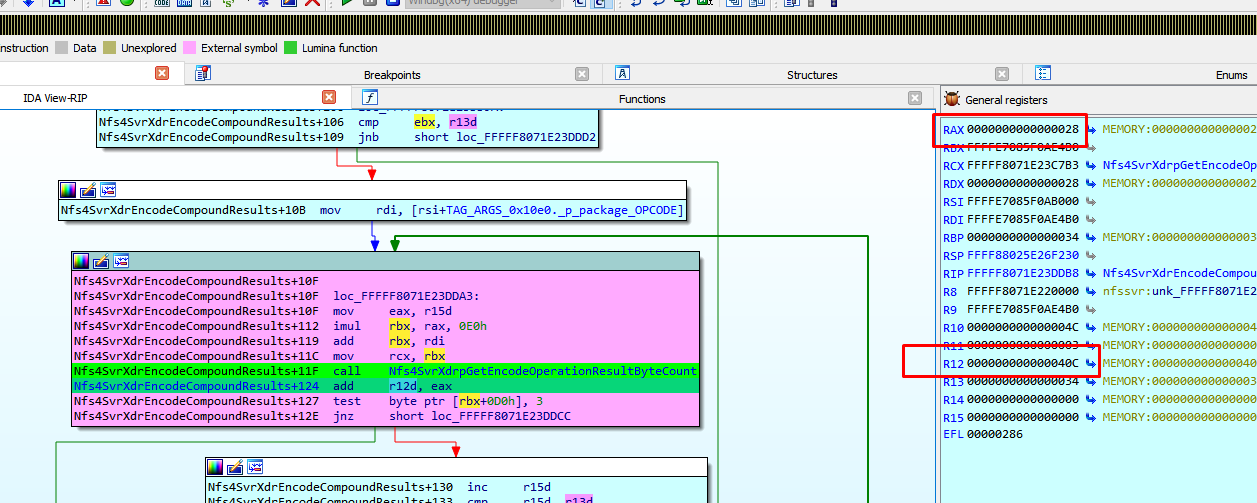1257x503 pixels.
Task: Click the RSI register value FFFFE7085F0AB000
Action: 1023,201
